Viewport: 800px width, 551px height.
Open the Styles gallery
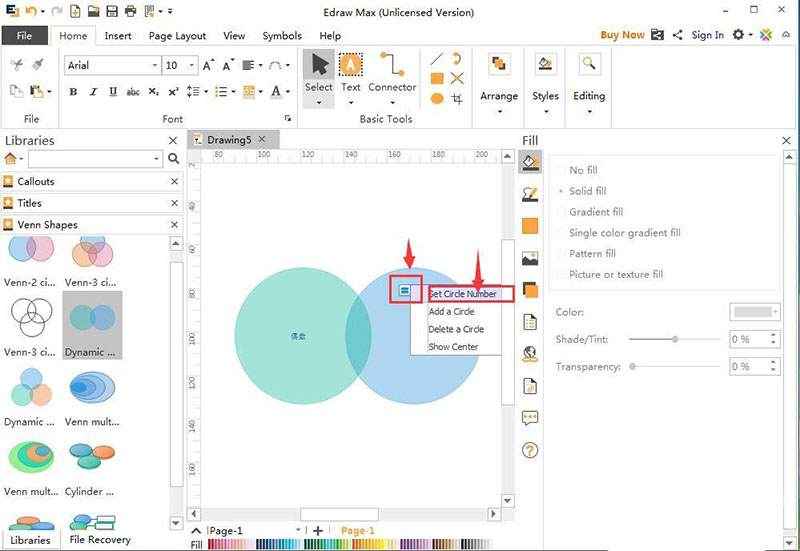click(x=545, y=78)
